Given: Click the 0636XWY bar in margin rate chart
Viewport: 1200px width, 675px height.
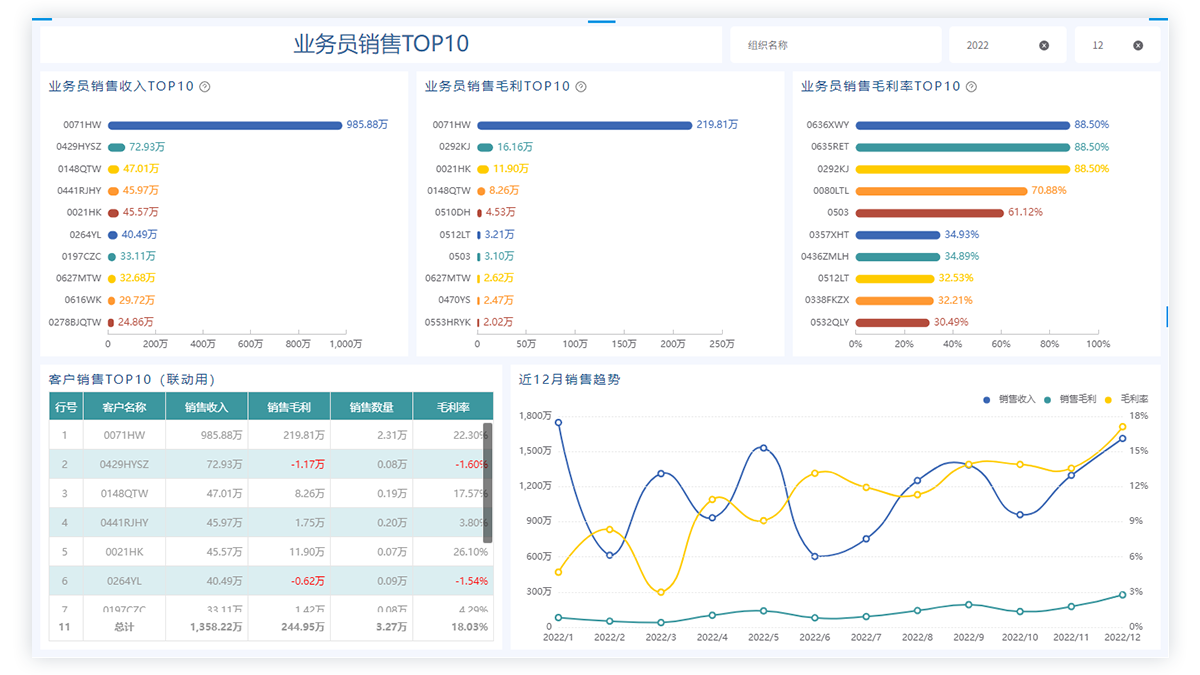Looking at the screenshot, I should [x=962, y=125].
